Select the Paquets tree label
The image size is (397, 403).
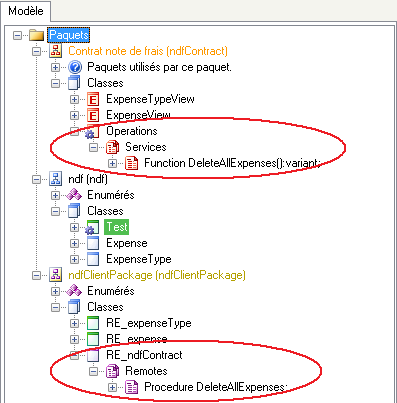[69, 35]
